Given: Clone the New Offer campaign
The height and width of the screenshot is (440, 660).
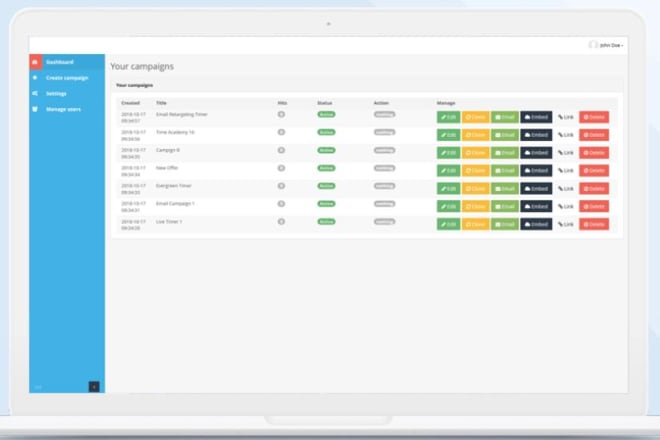Looking at the screenshot, I should [x=476, y=171].
